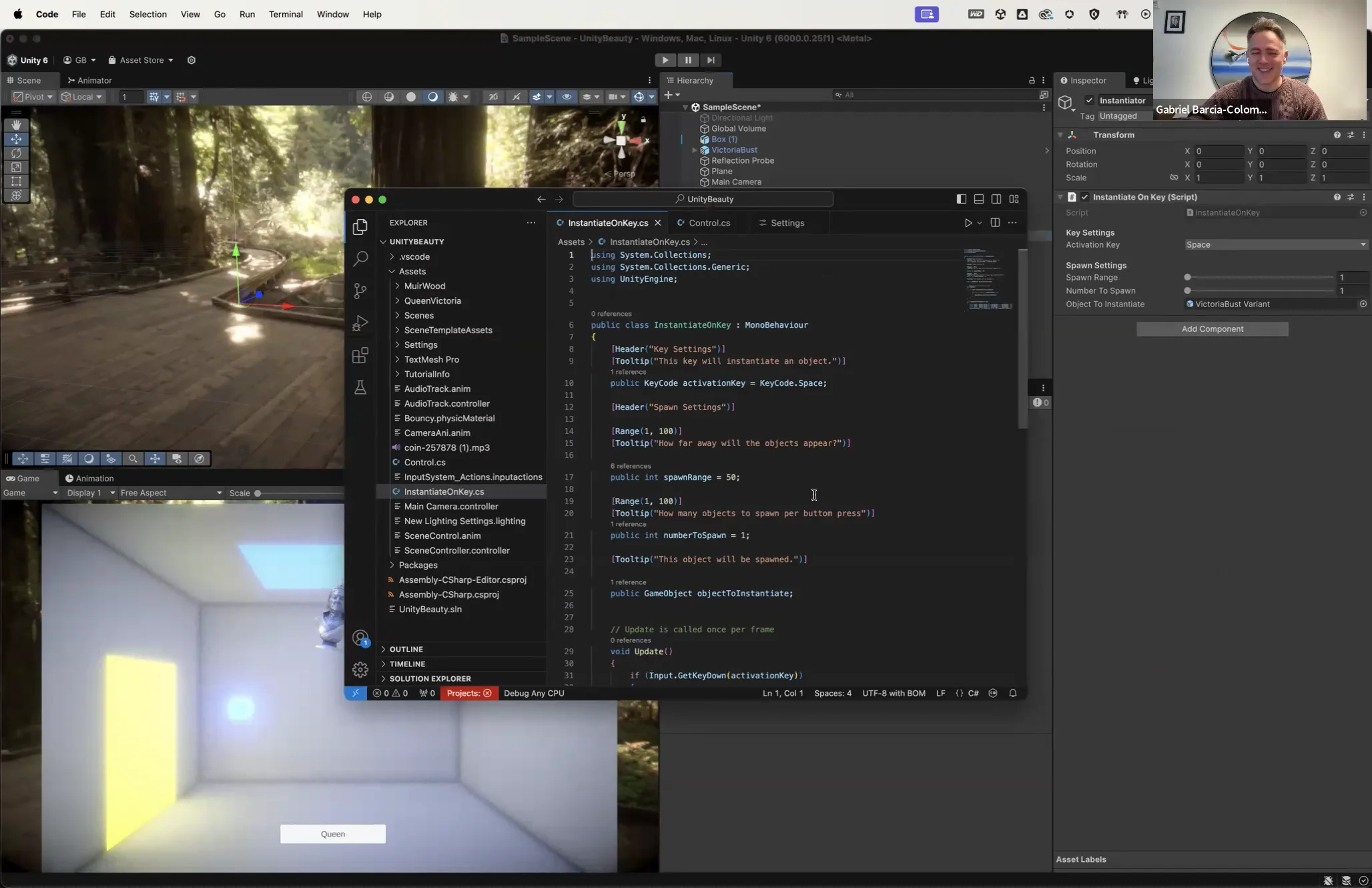The height and width of the screenshot is (888, 1372).
Task: Click the Pause button in Unity toolbar
Action: 687,59
